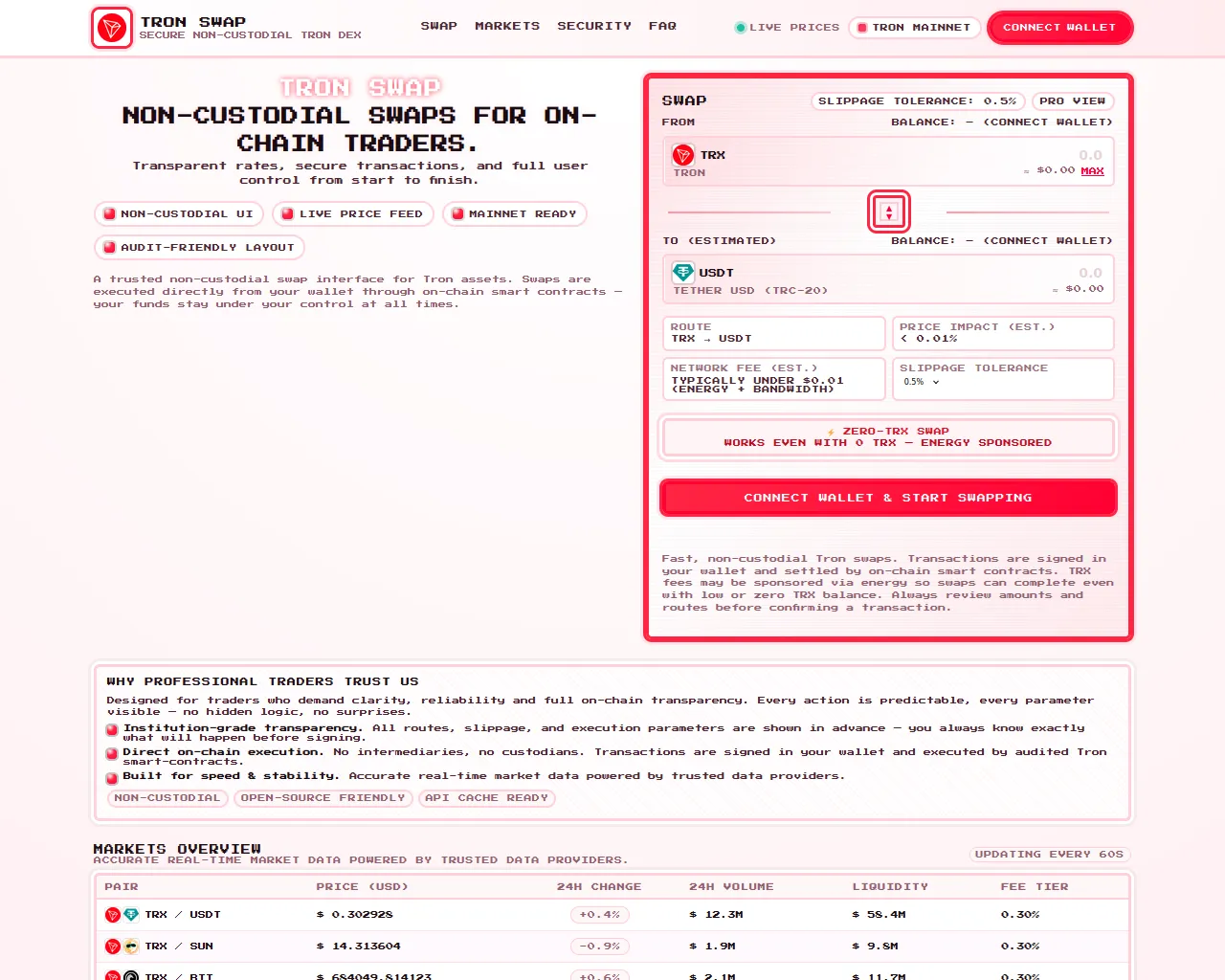Click the +0.4% change badge
This screenshot has width=1225, height=980.
pyautogui.click(x=599, y=915)
